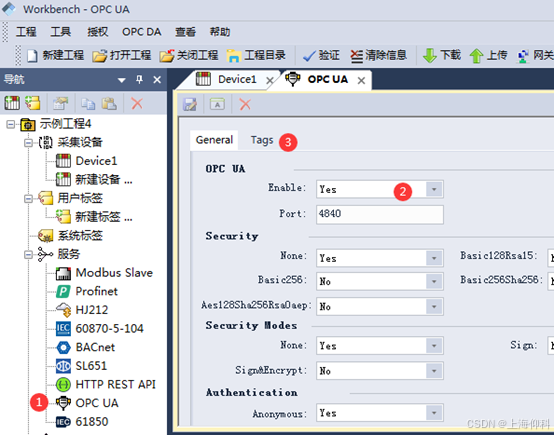Screen dimensions: 554x435
Task: Open the navigation panel dropdown arrow
Action: [122, 80]
